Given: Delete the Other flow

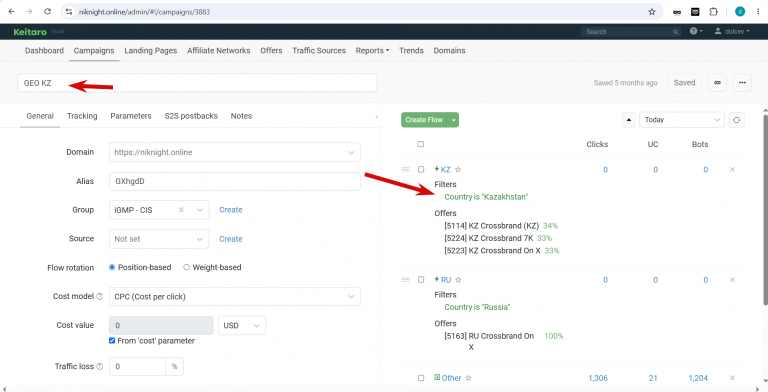Looking at the screenshot, I should pos(732,378).
